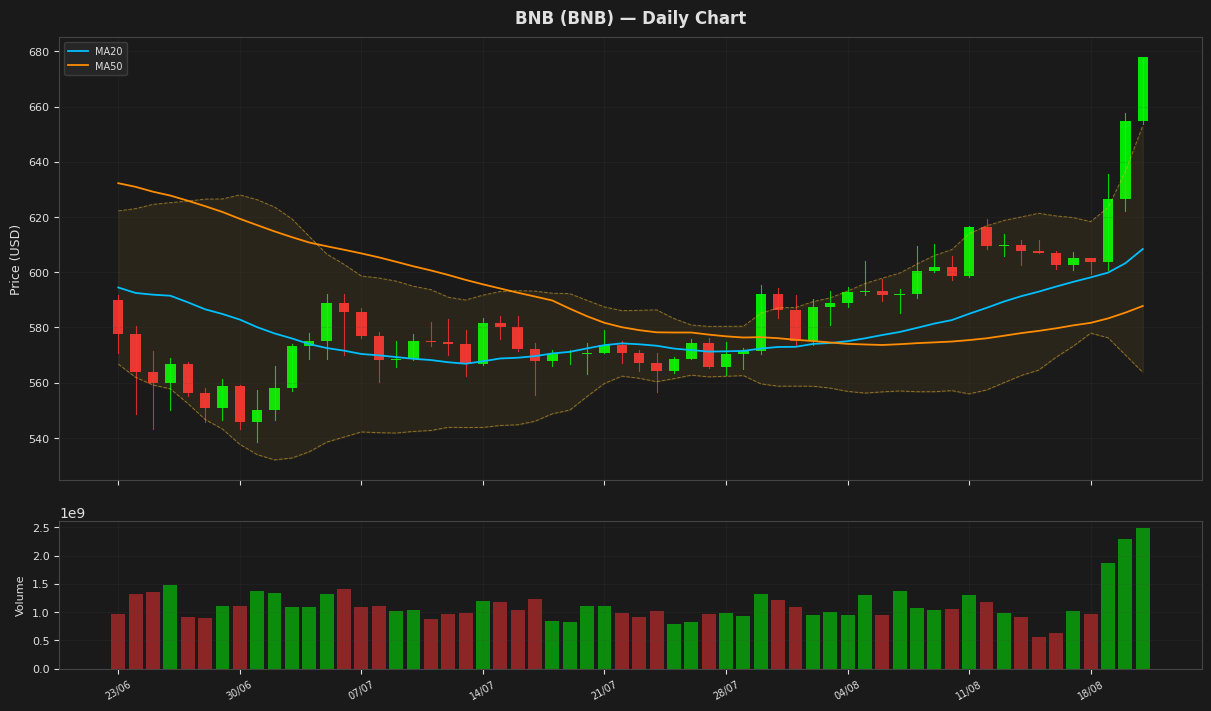Screen dimensions: 1211x711
Task: Click the 28/07 date label
Action: coord(725,690)
